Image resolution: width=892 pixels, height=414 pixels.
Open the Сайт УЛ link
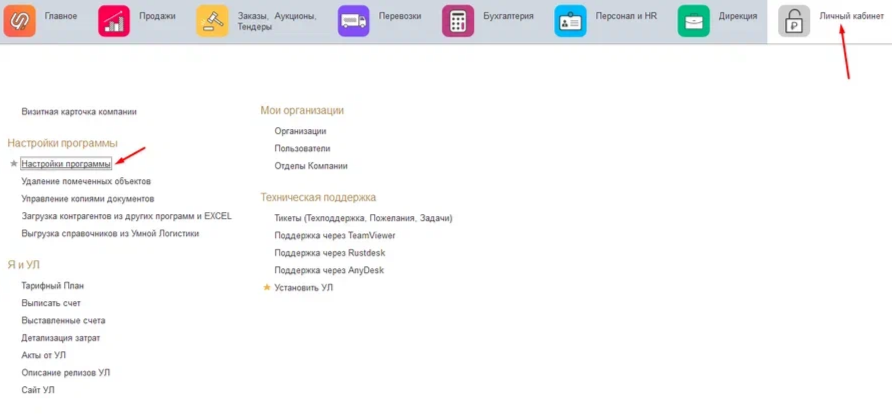tap(38, 390)
